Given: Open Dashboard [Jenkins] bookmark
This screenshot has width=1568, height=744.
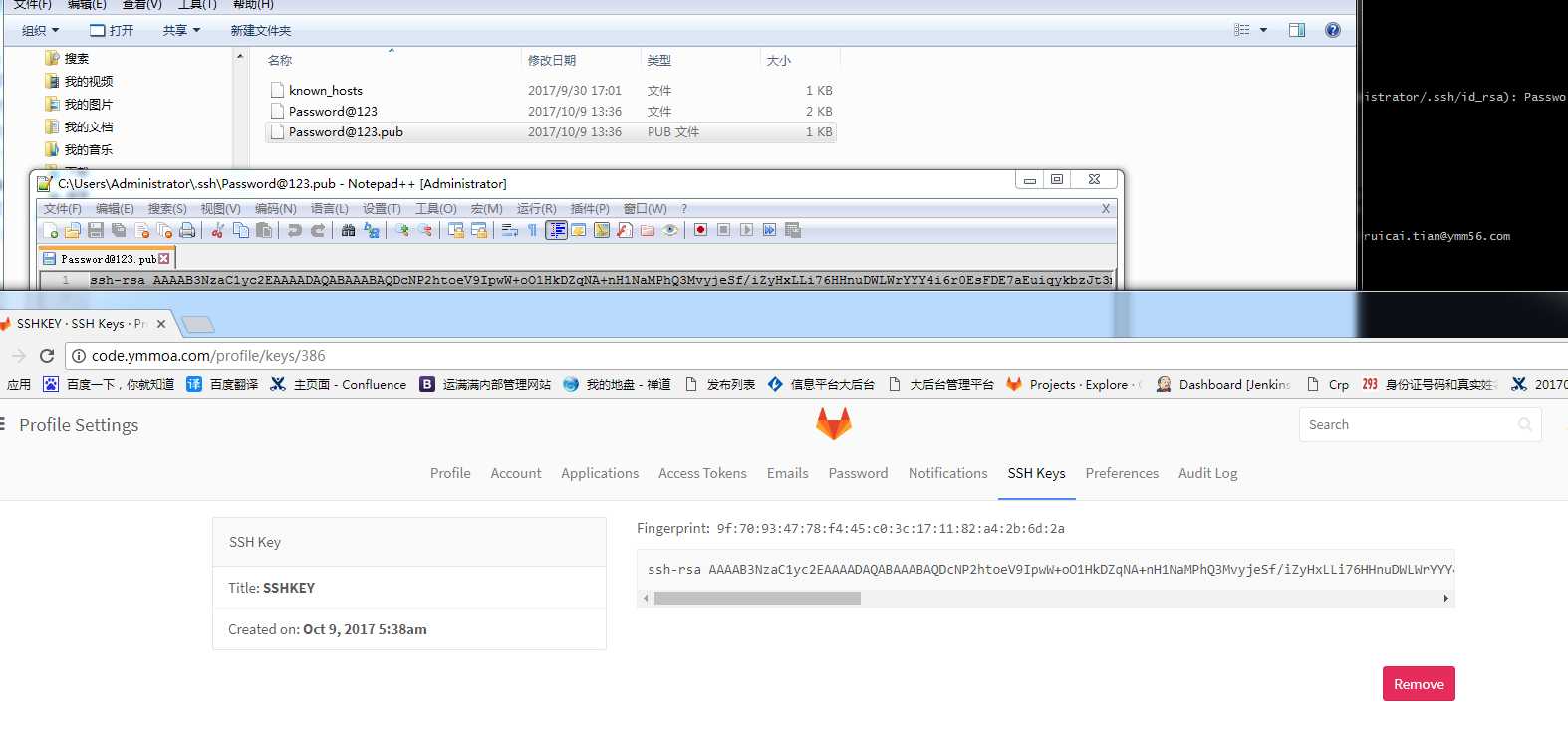Looking at the screenshot, I should (1224, 384).
